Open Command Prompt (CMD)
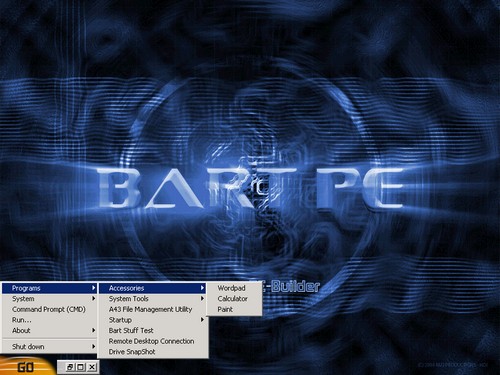Screen dimensions: 500x375 (49, 309)
